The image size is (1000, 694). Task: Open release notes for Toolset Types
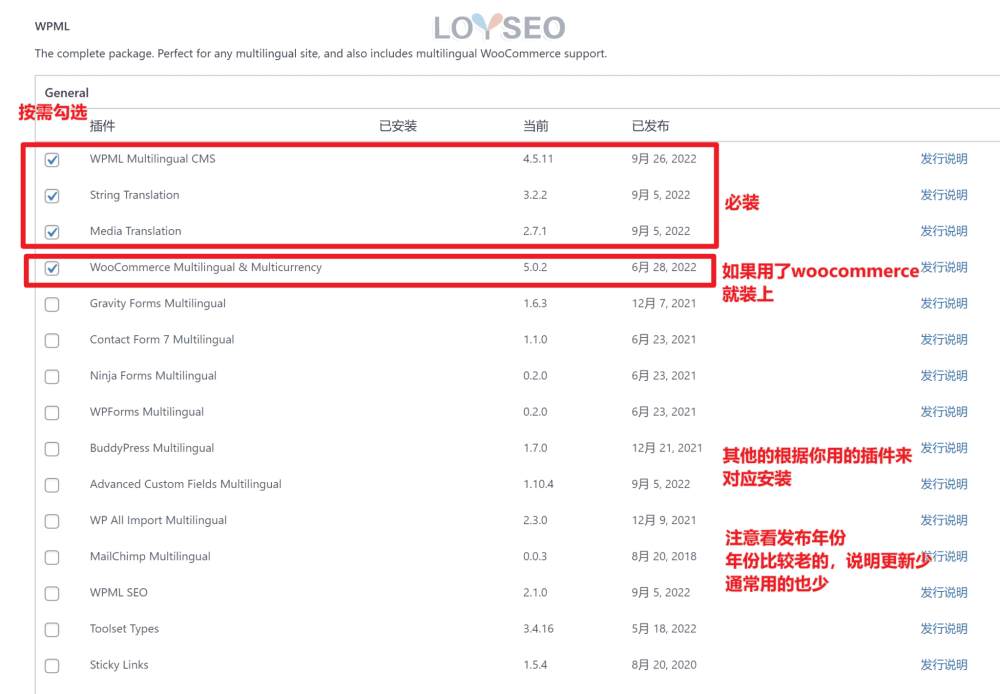click(944, 628)
